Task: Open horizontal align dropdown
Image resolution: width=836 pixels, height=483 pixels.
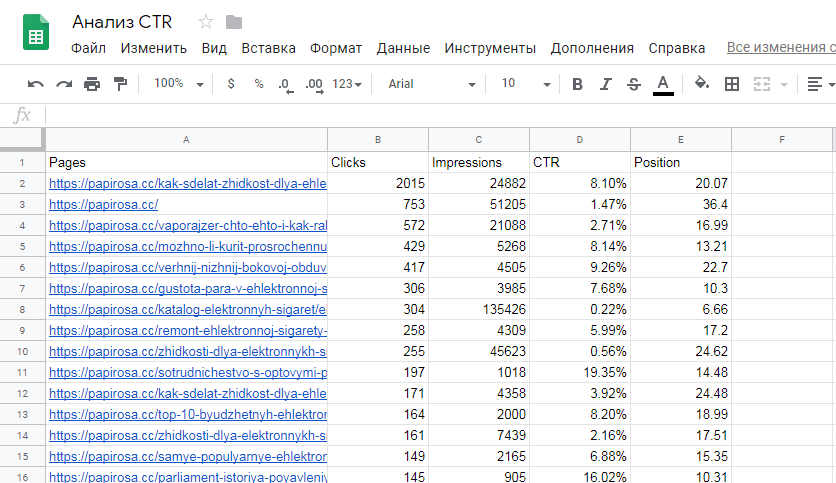Action: coord(821,84)
